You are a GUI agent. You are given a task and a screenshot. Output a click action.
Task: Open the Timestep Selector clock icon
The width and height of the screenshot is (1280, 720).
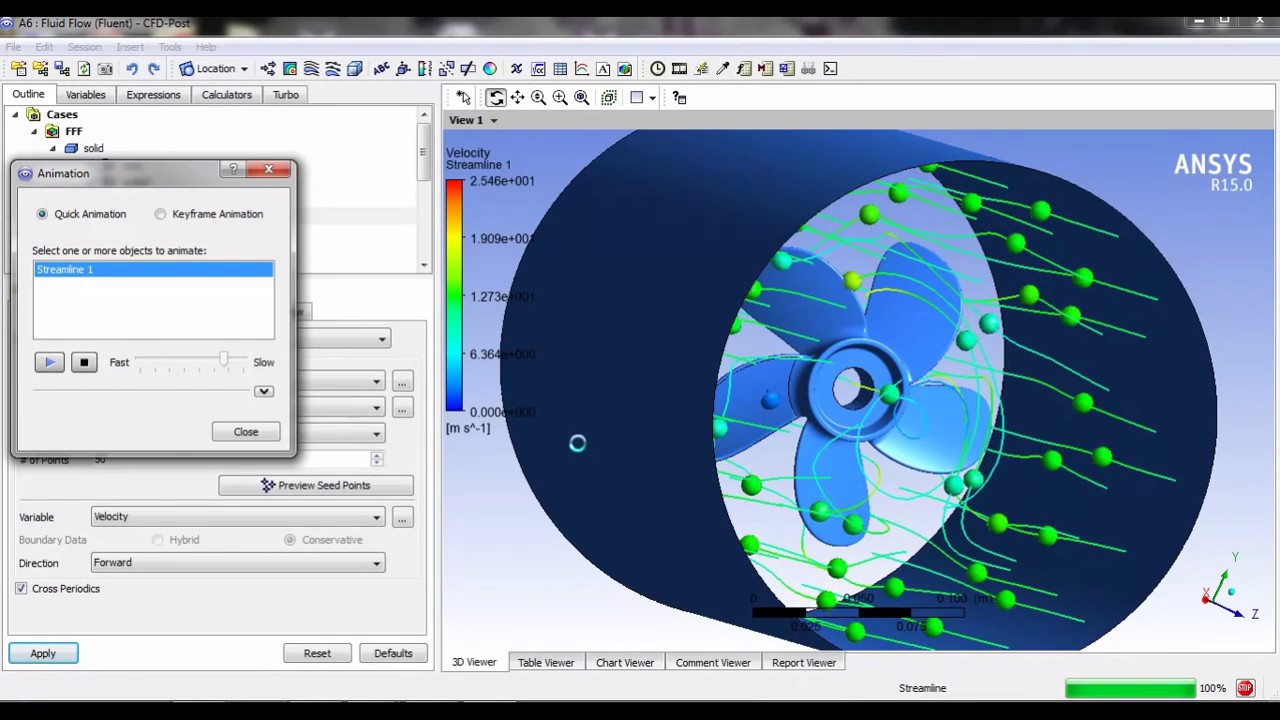[x=657, y=69]
